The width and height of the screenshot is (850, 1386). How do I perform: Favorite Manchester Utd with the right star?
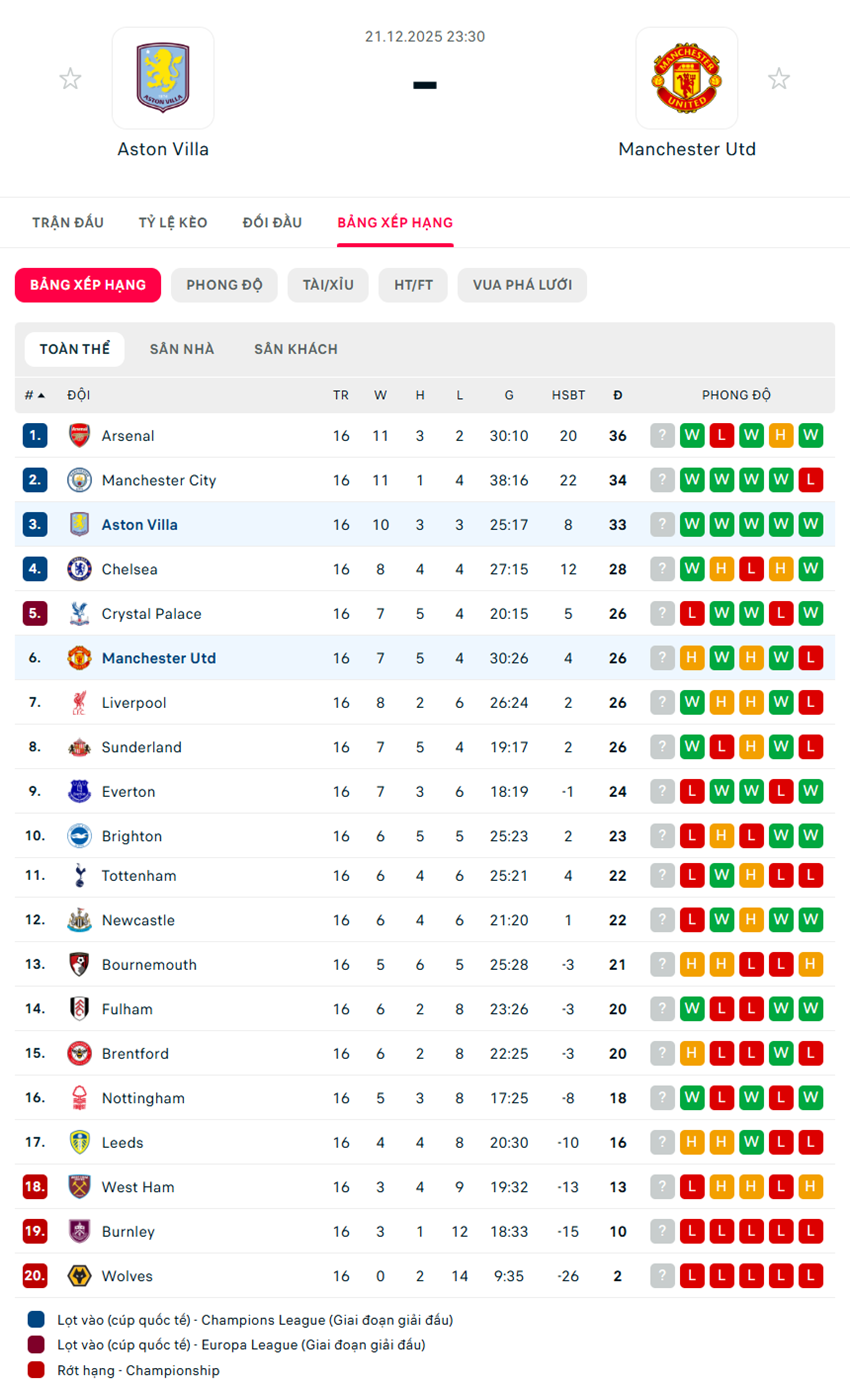pyautogui.click(x=779, y=79)
